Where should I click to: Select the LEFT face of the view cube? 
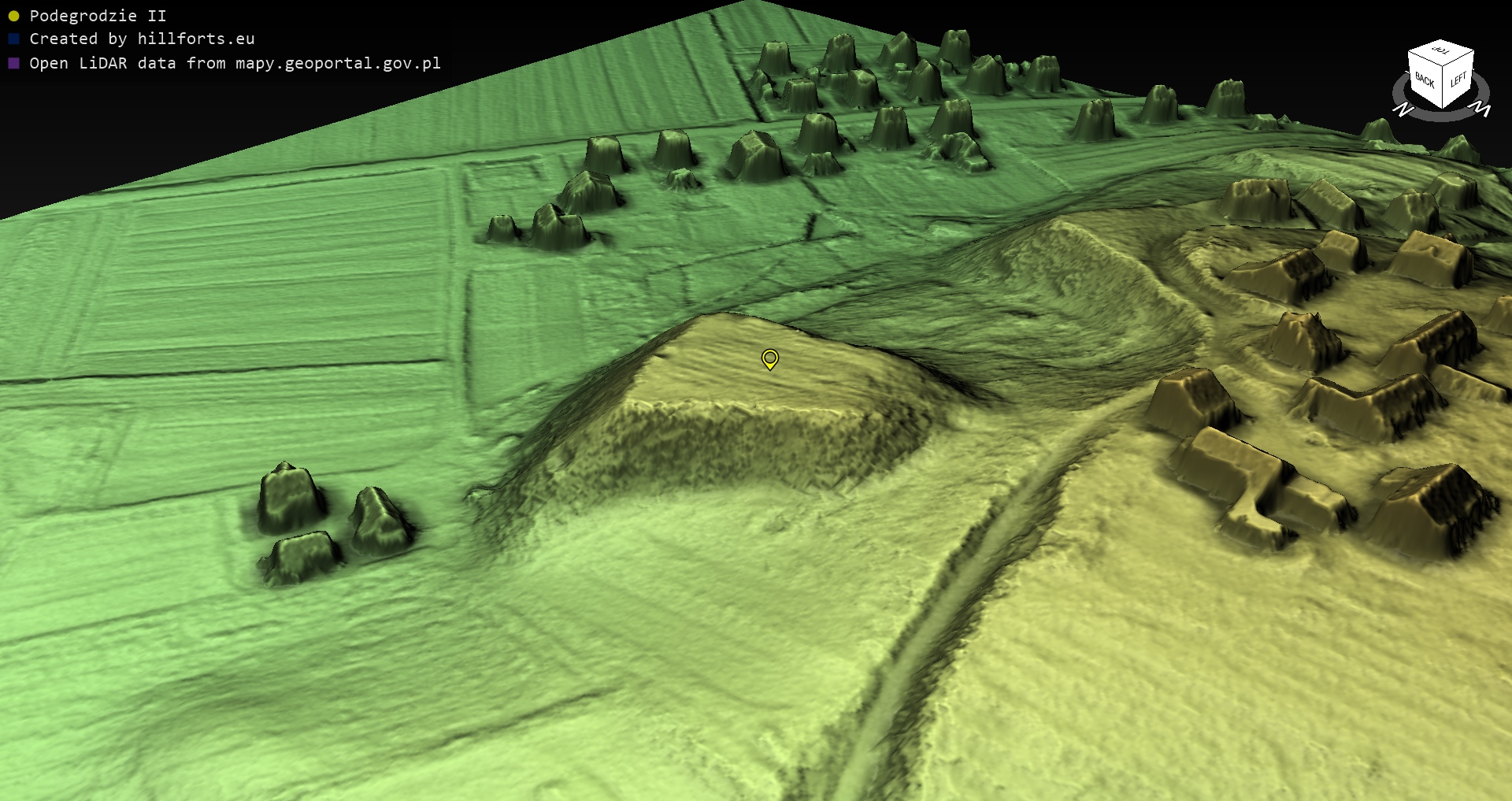(x=1458, y=80)
